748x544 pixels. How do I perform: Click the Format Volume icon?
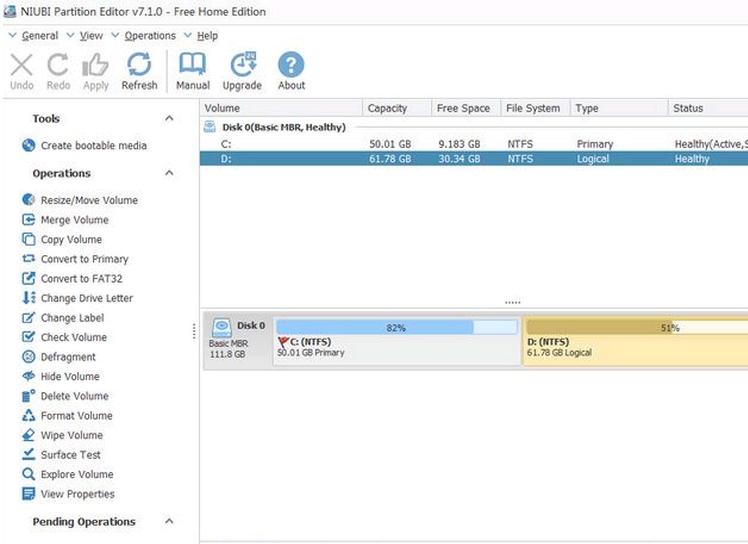pos(29,415)
